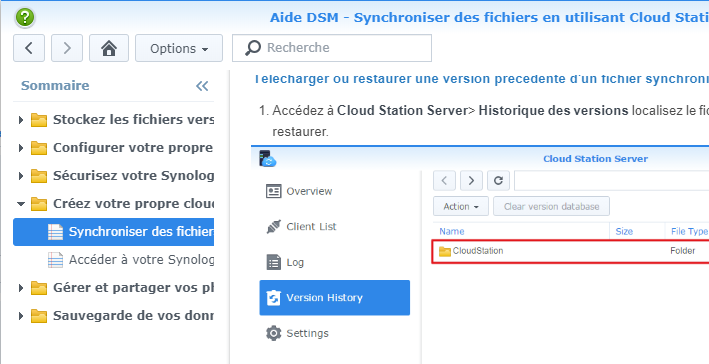This screenshot has height=364, width=709.
Task: Select the CloudStation folder row
Action: click(x=571, y=251)
